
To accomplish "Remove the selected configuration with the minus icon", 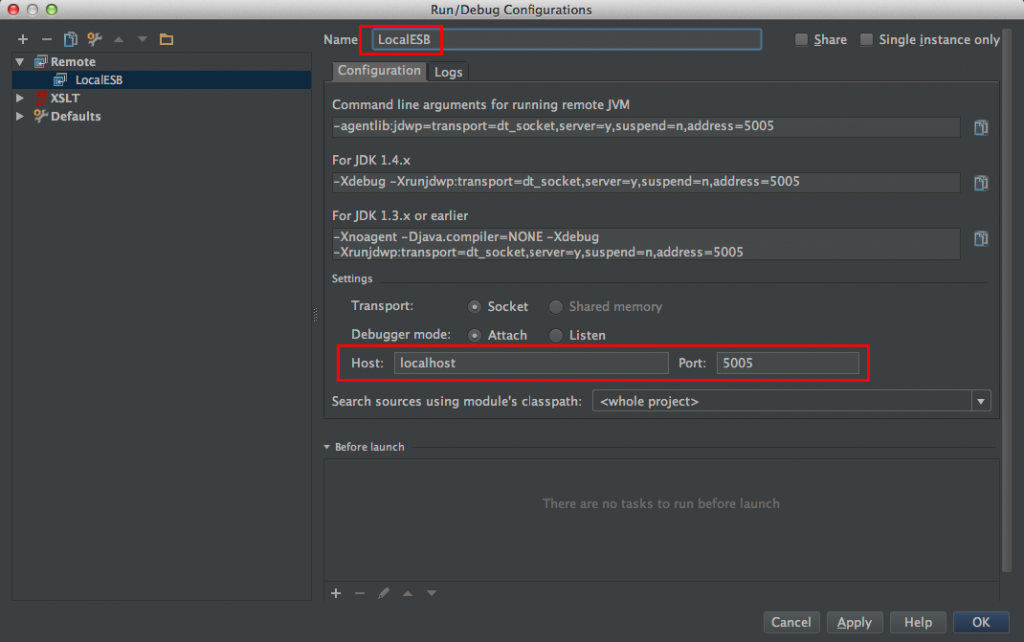I will [x=46, y=39].
